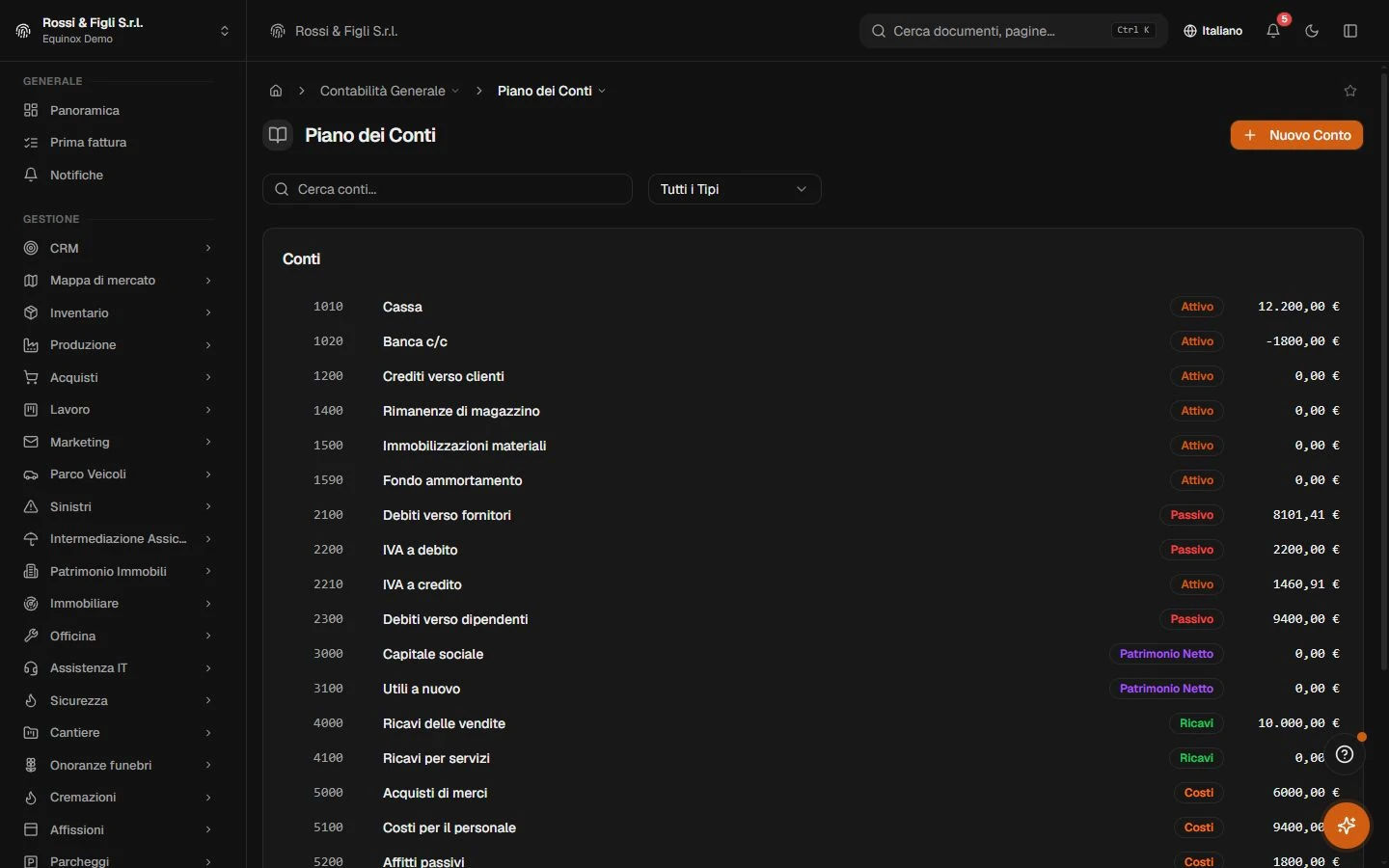This screenshot has height=868, width=1389.
Task: Open Assistenza IT module in sidebar
Action: tap(118, 668)
